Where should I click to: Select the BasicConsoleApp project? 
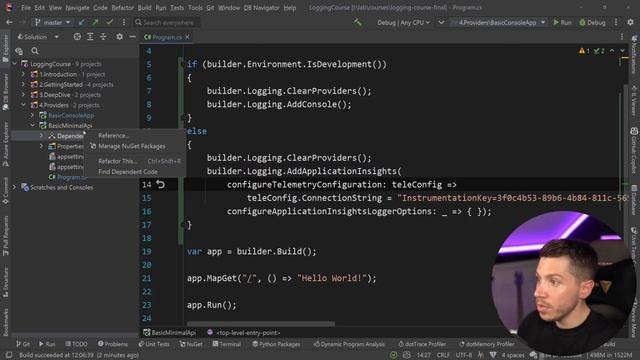[x=71, y=116]
